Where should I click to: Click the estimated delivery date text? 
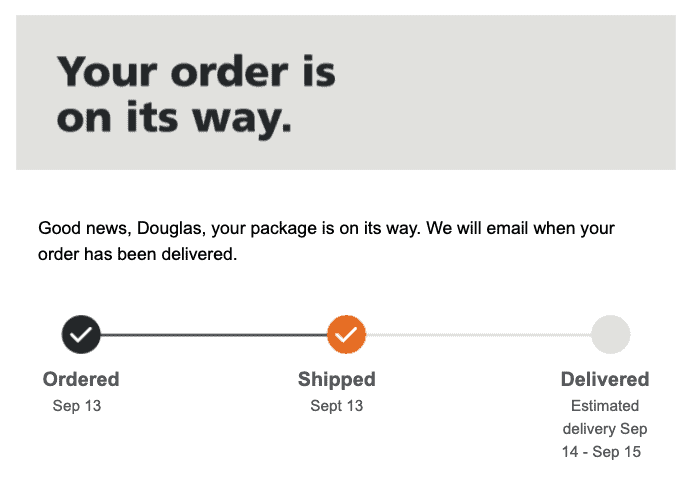coord(605,429)
